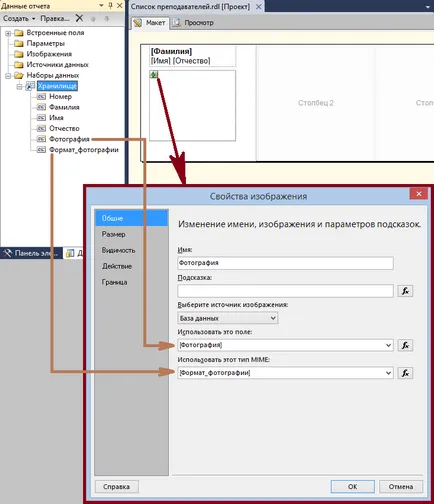
Task: Click the OK button
Action: click(x=353, y=486)
